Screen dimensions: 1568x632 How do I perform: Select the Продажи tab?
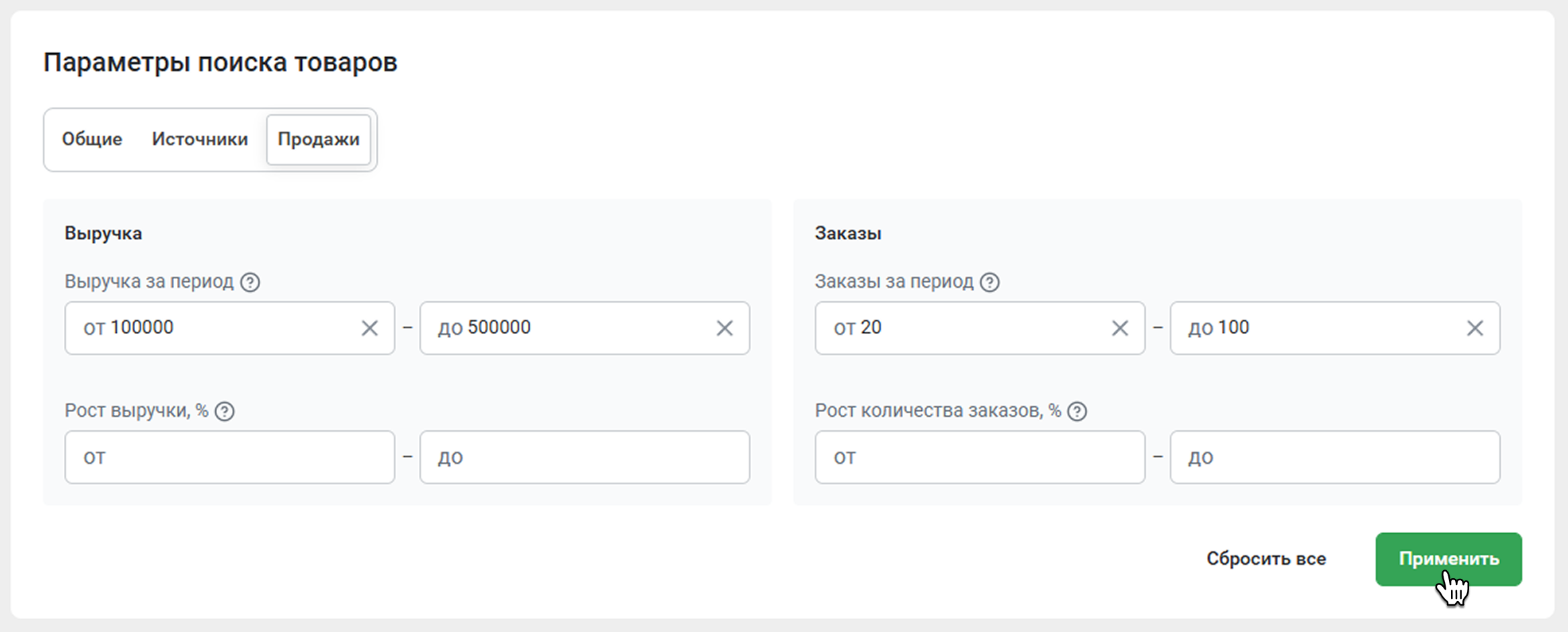[319, 139]
